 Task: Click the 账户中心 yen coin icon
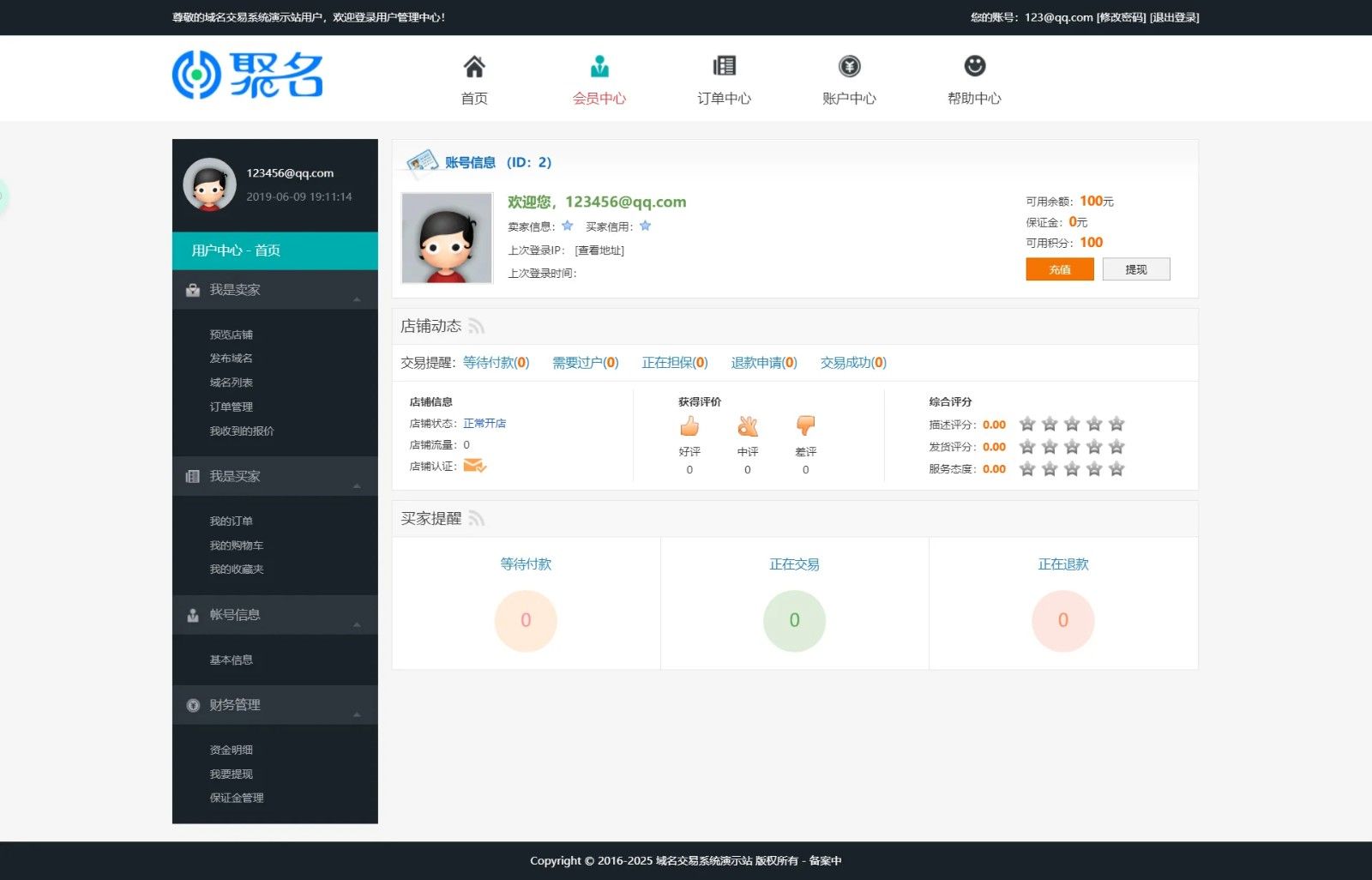(x=849, y=66)
